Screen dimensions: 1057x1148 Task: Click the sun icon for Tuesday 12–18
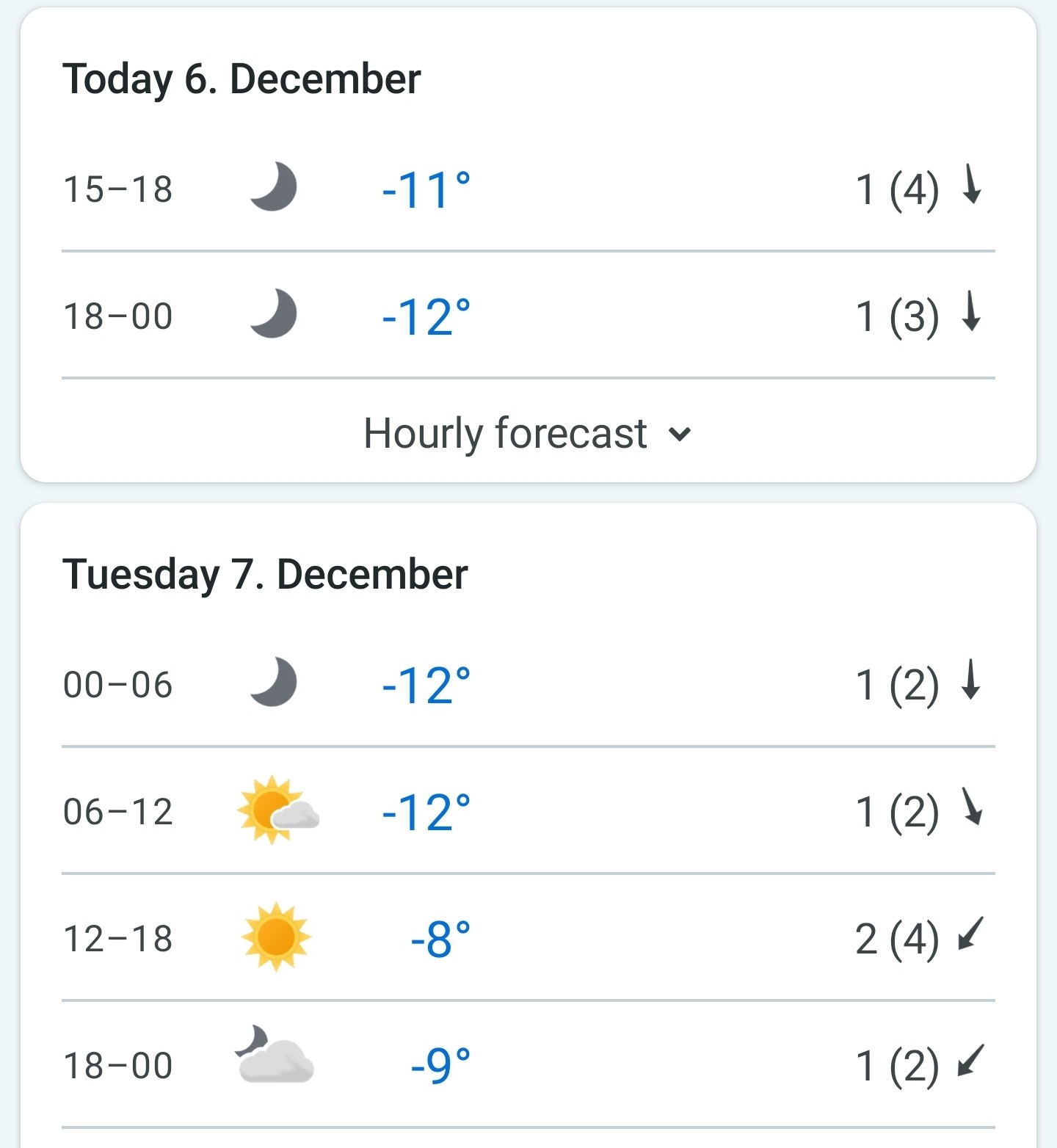pyautogui.click(x=276, y=937)
